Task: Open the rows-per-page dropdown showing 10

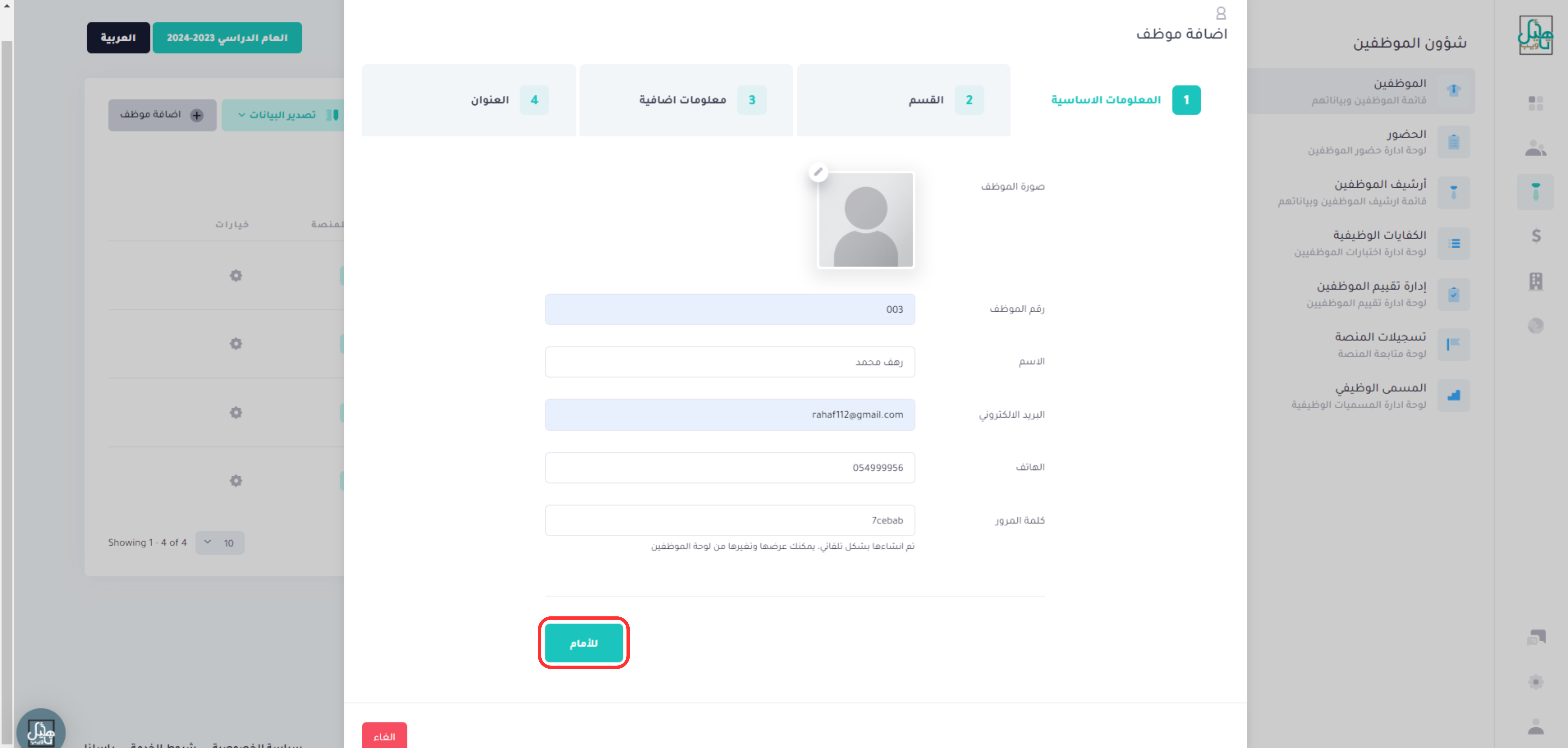Action: (x=220, y=543)
